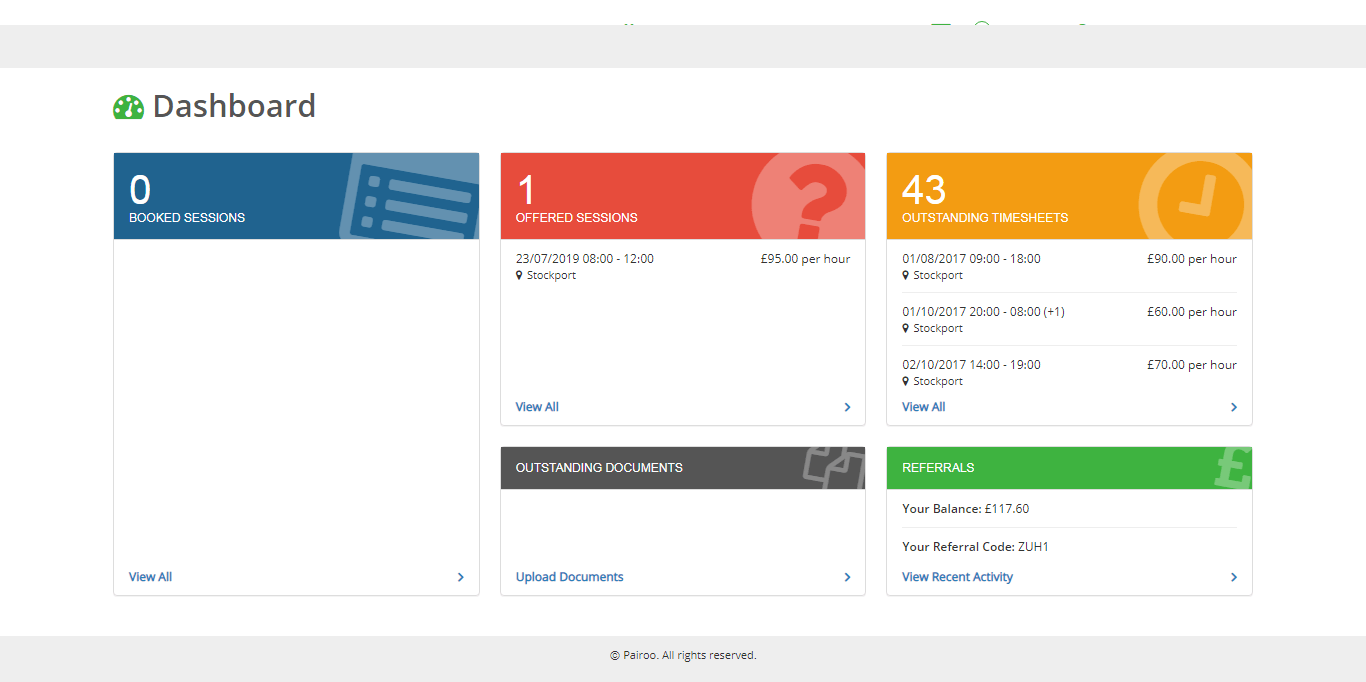Expand Offered Sessions using the right chevron
Image resolution: width=1366 pixels, height=682 pixels.
point(847,407)
